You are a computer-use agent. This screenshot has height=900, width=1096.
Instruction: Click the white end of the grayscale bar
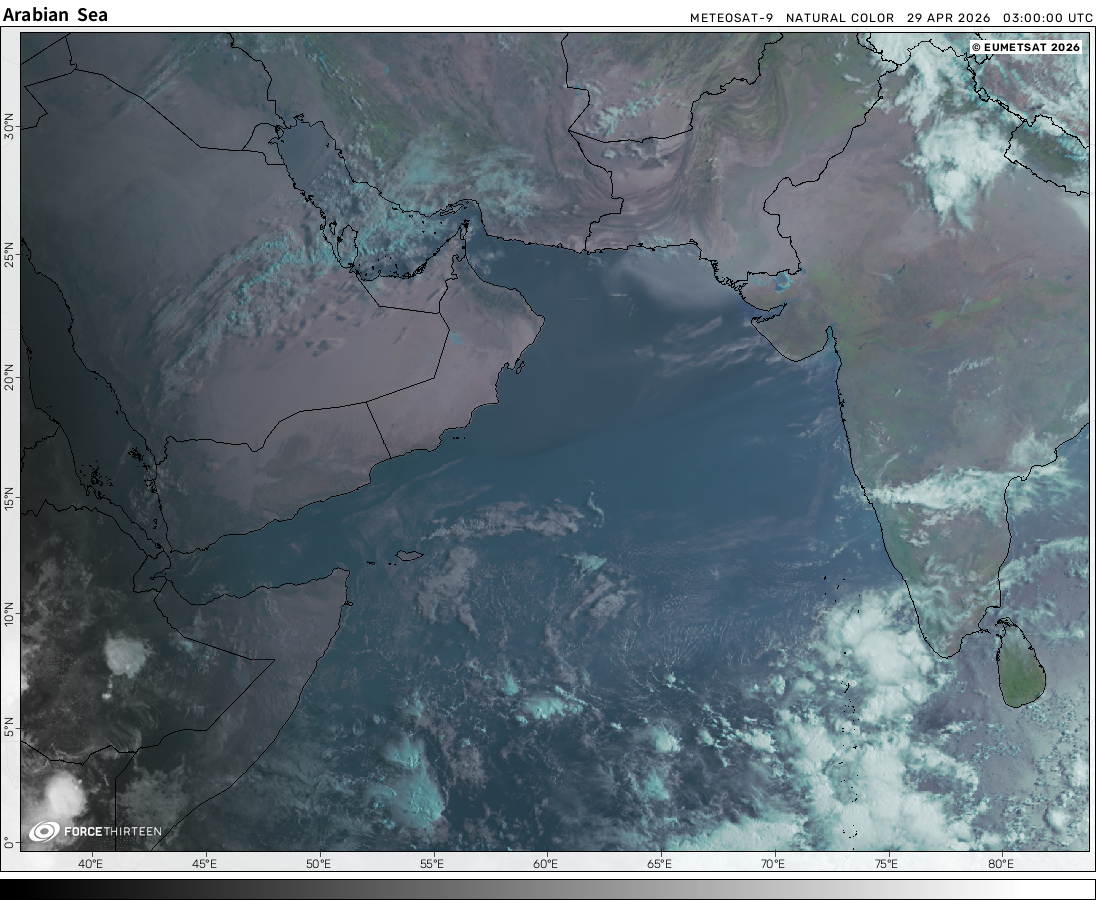(x=1080, y=889)
